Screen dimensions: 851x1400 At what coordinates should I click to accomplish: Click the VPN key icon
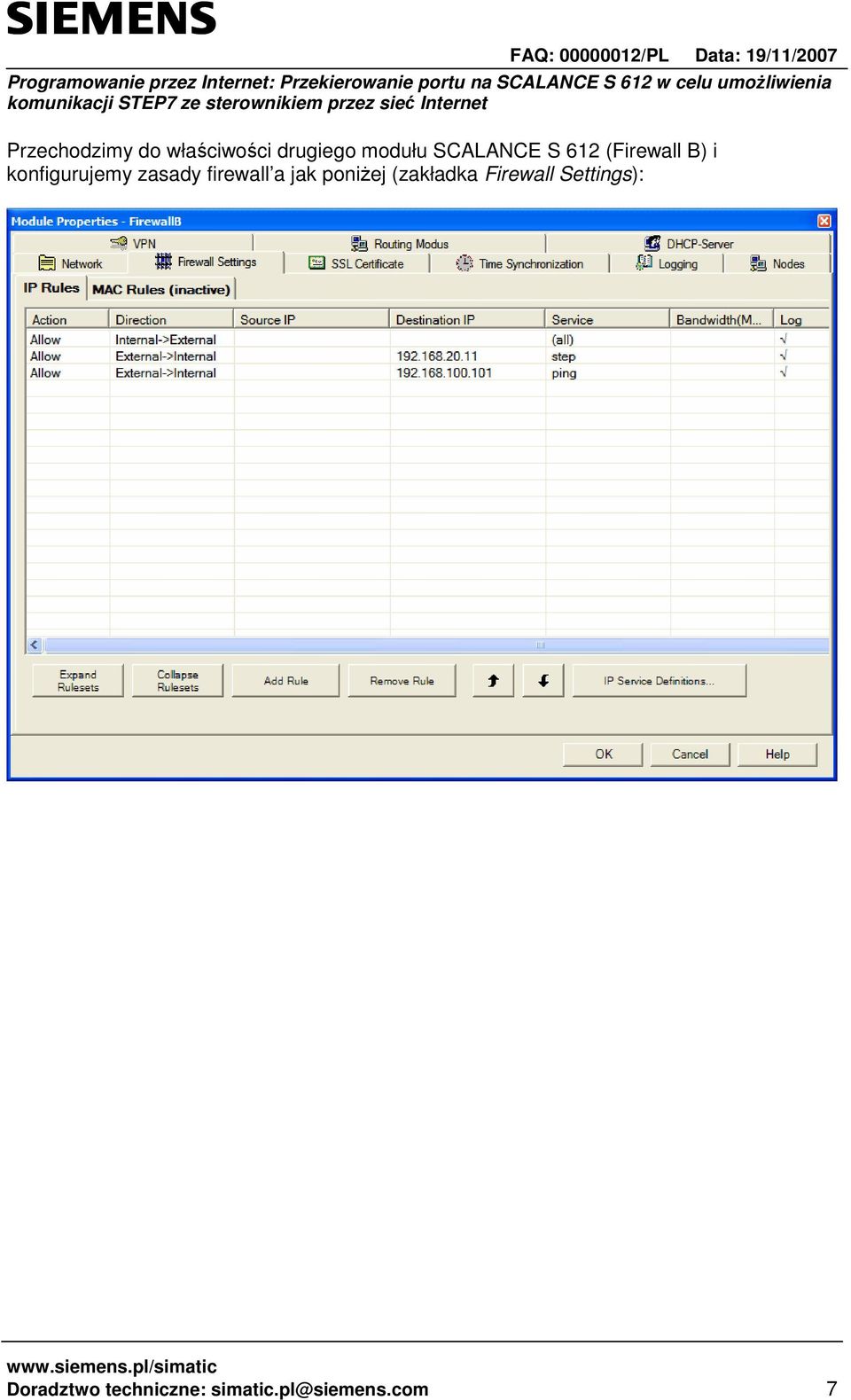coord(119,243)
